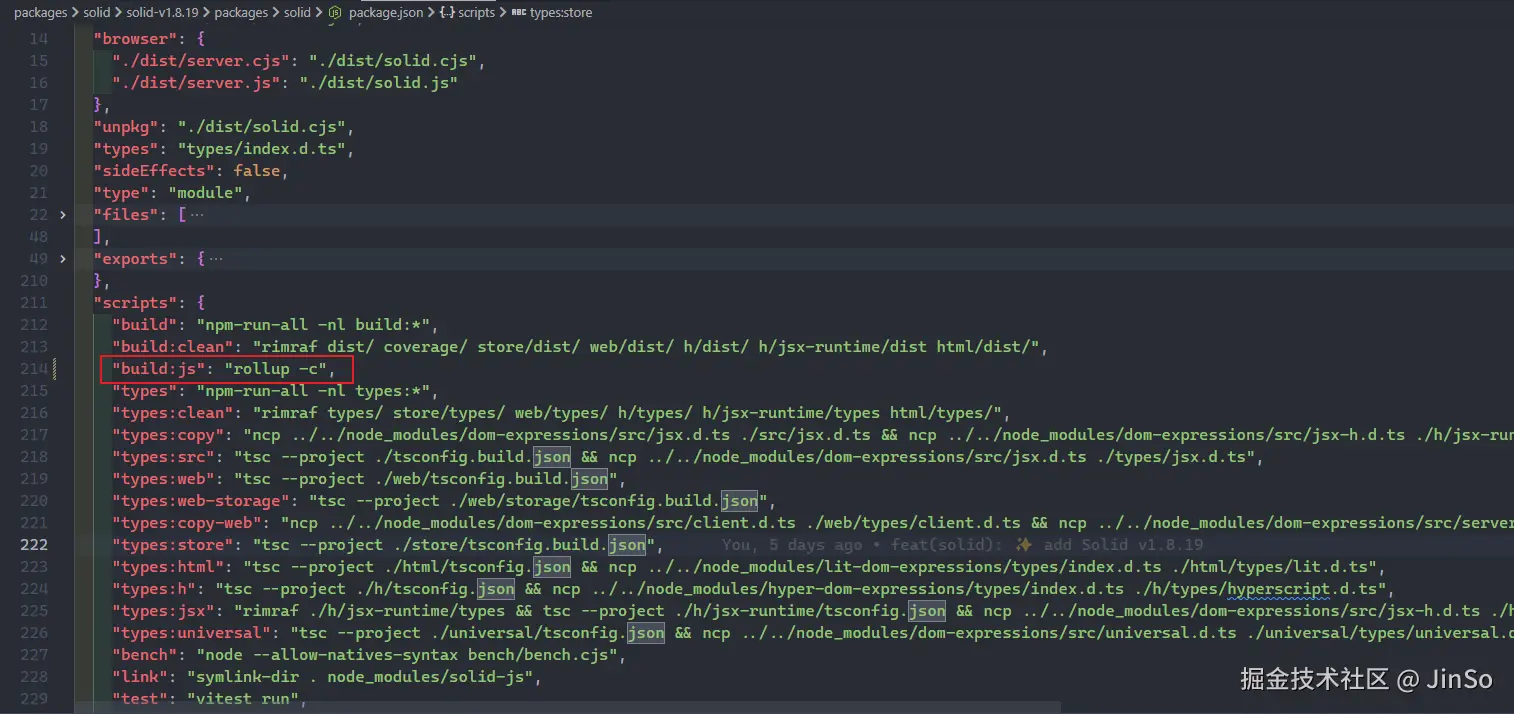The height and width of the screenshot is (714, 1514).
Task: Unfold the ellipsis after "files": [
Action: pyautogui.click(x=196, y=215)
